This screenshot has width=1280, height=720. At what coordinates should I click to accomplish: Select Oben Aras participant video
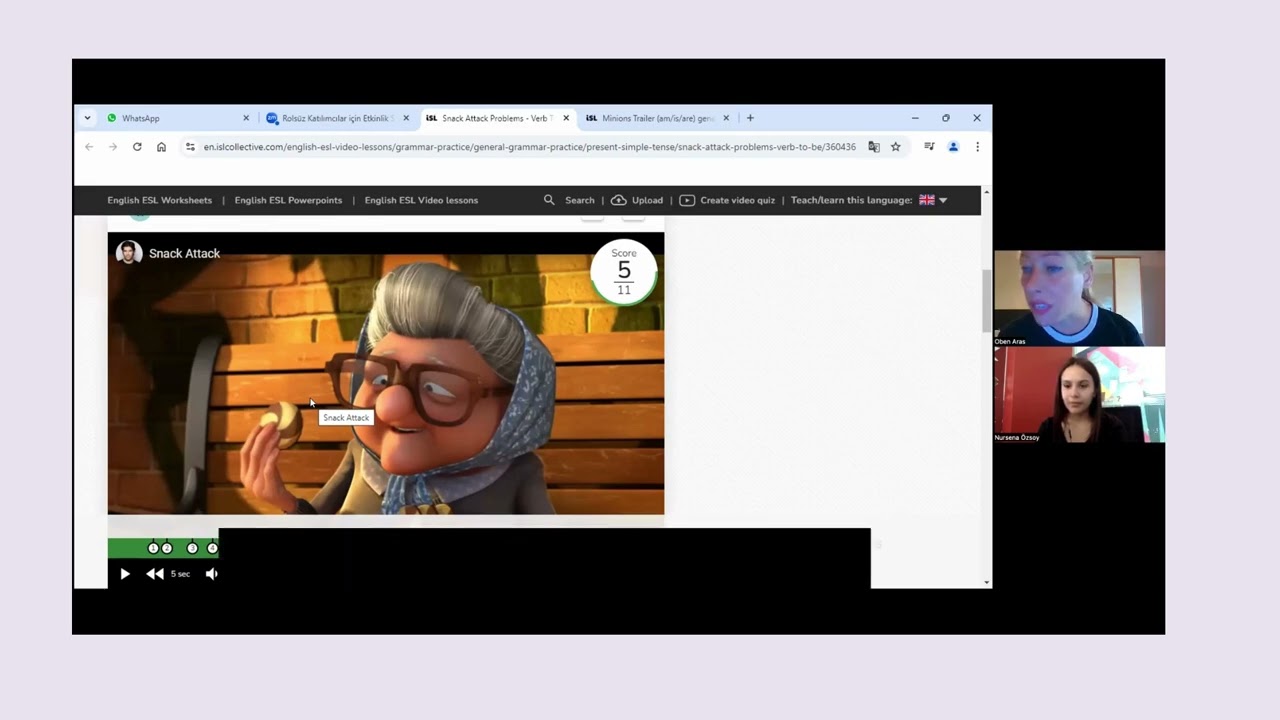(x=1079, y=298)
